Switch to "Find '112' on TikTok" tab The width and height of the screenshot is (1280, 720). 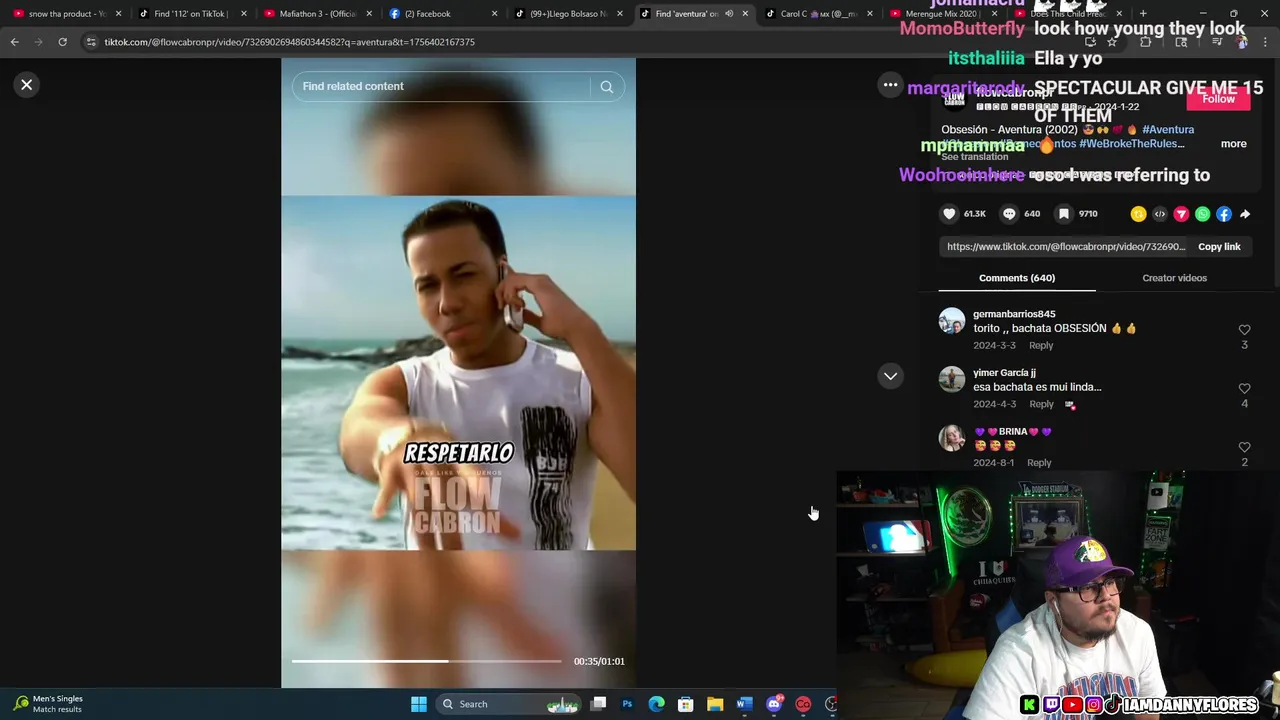coord(191,14)
